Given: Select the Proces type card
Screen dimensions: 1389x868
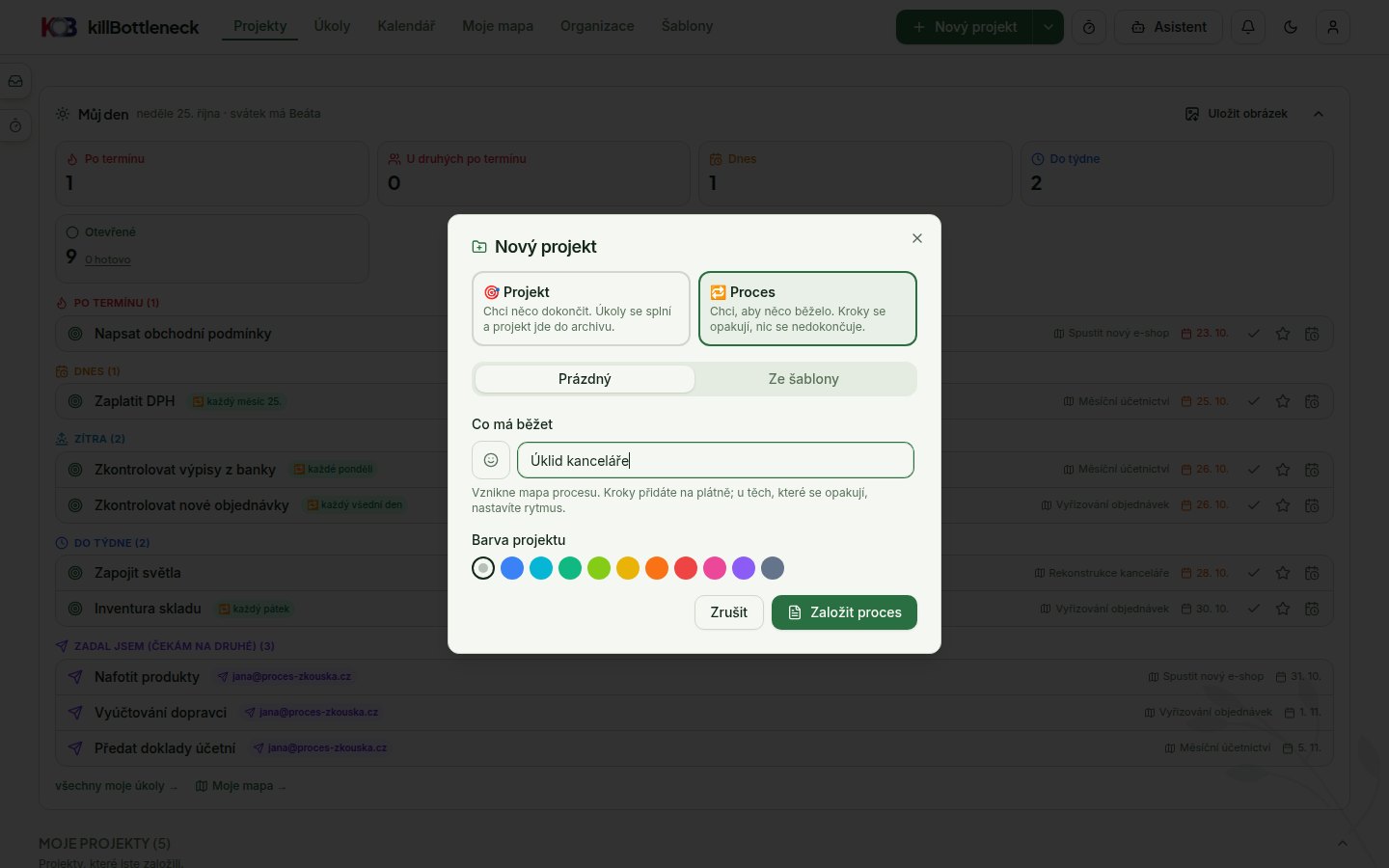Looking at the screenshot, I should point(807,309).
